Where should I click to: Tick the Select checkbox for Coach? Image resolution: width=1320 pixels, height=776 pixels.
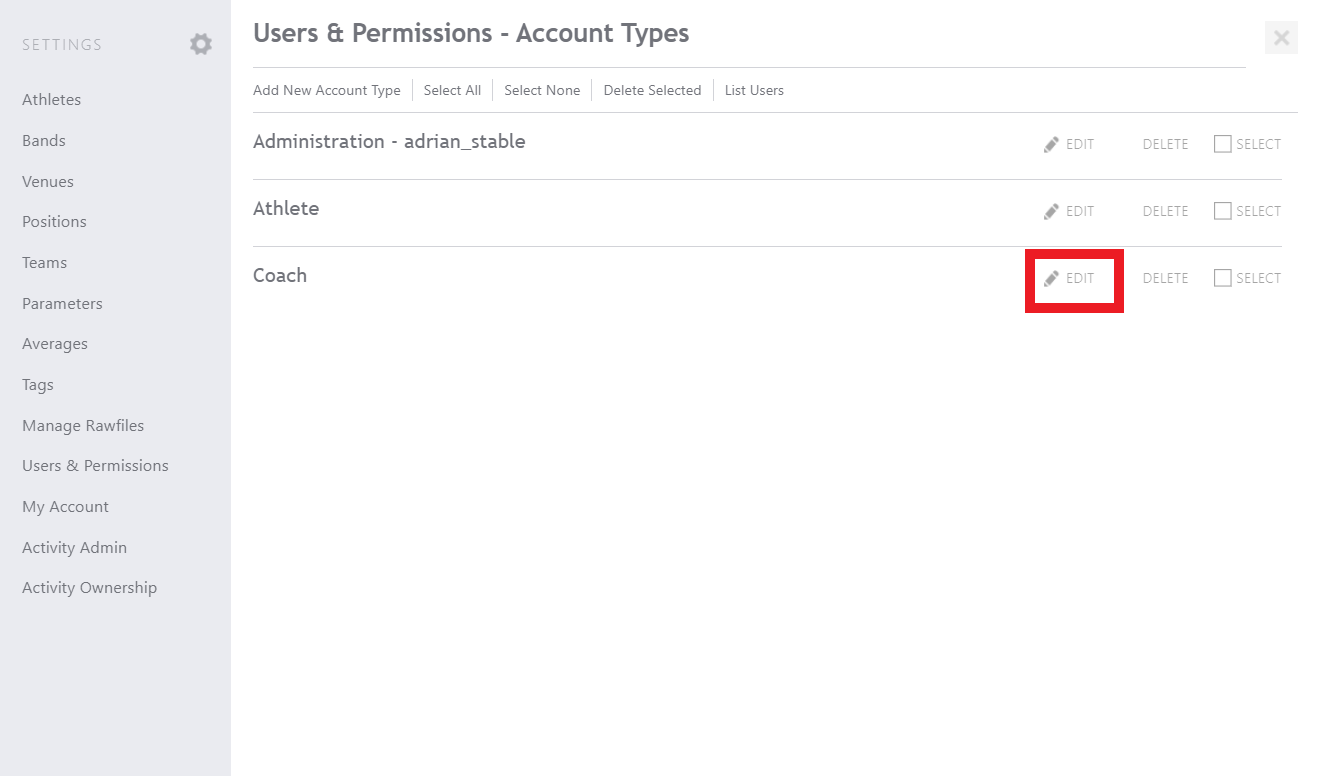[1222, 278]
